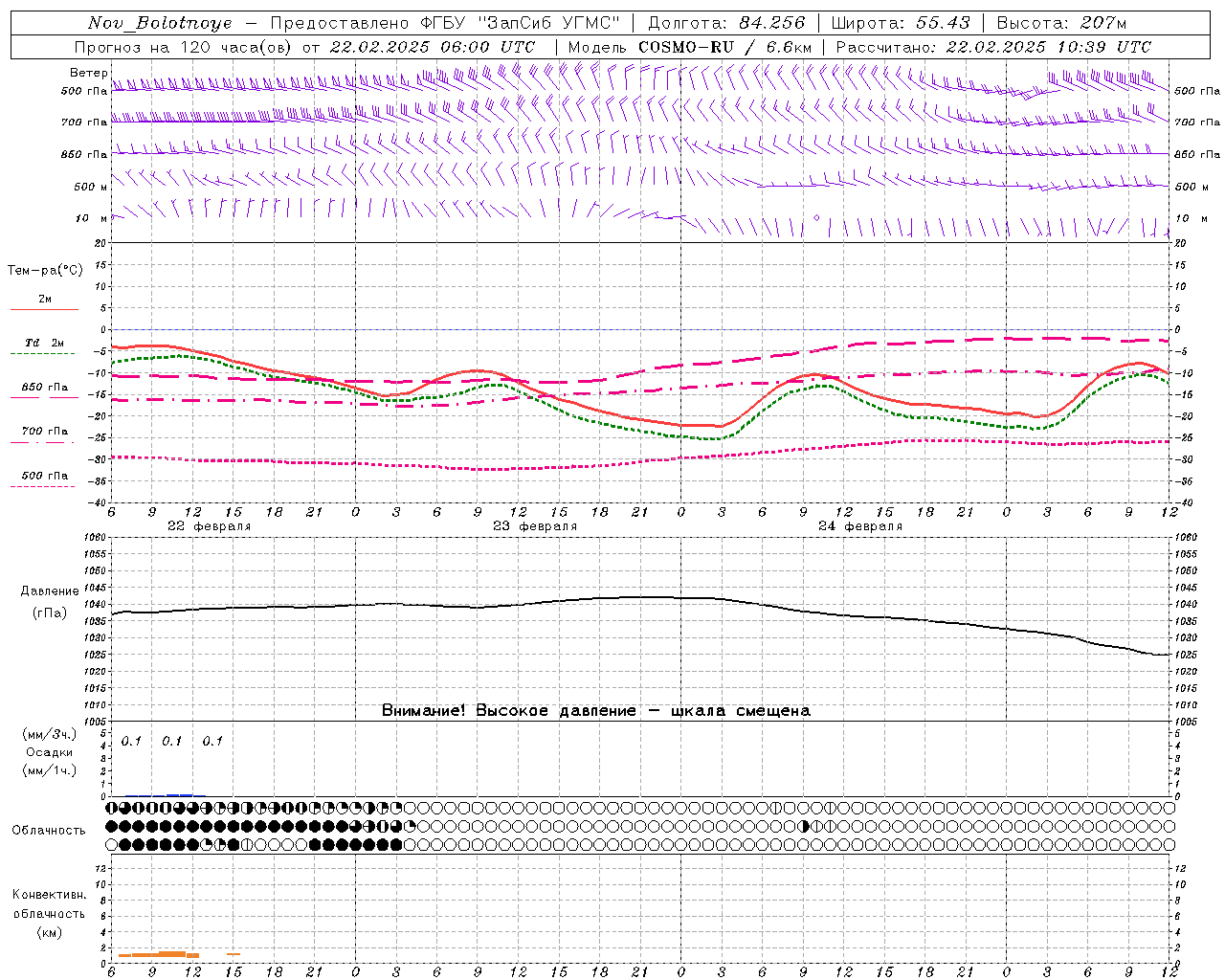Click the Широта: 55.43 value
The image size is (1225, 980).
(901, 23)
